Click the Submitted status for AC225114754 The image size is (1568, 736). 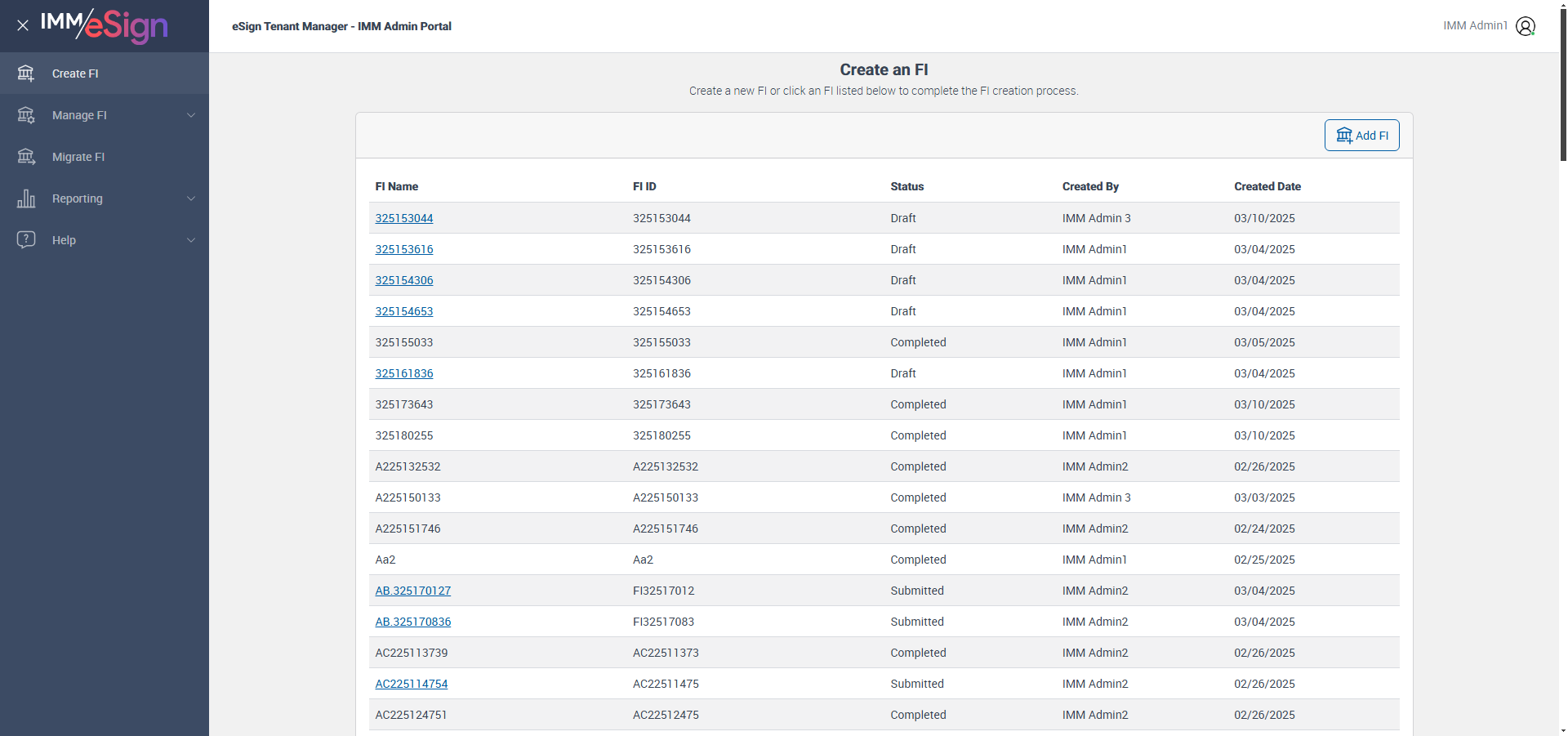click(917, 684)
